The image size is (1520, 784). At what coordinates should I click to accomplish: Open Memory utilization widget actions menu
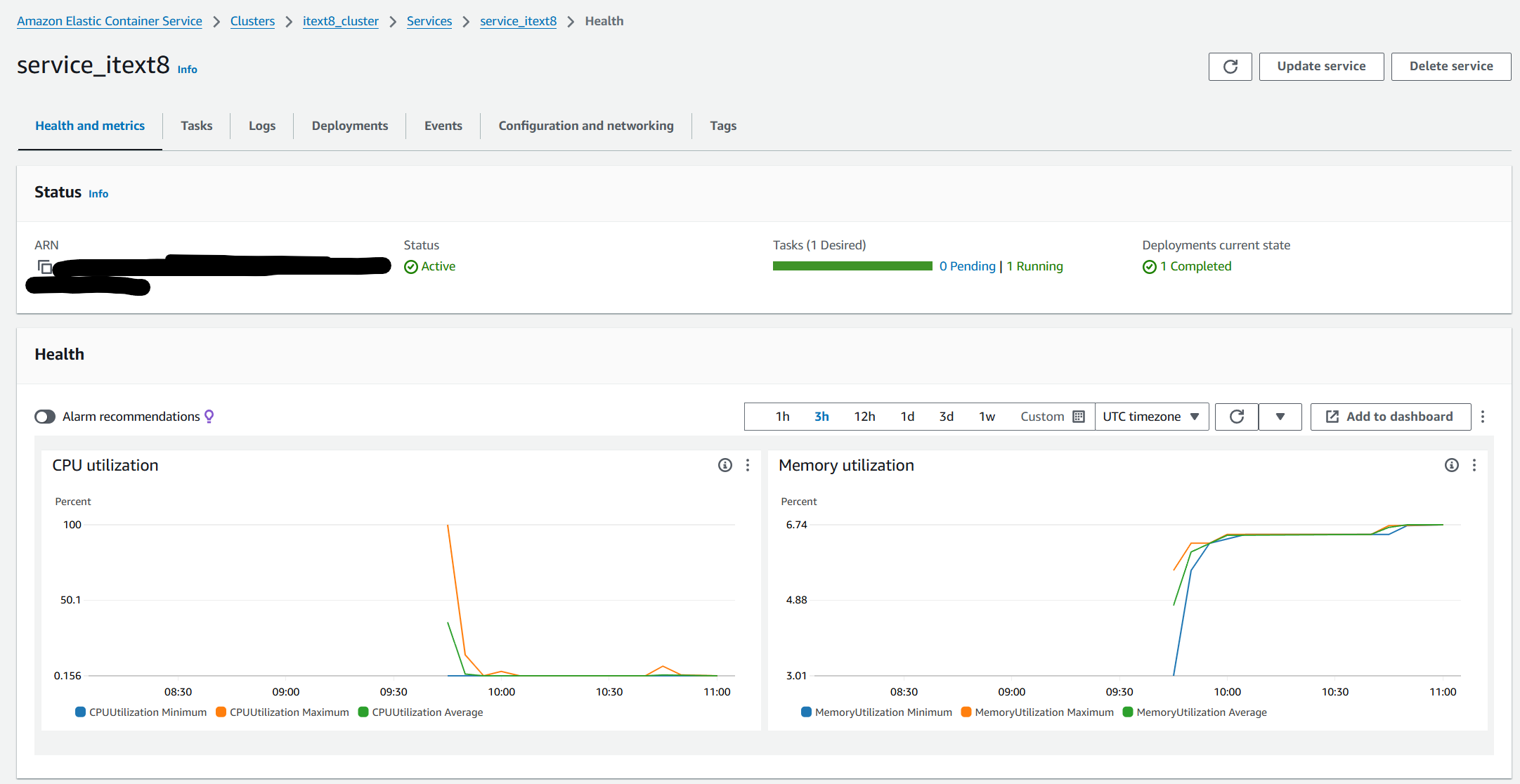[1474, 465]
